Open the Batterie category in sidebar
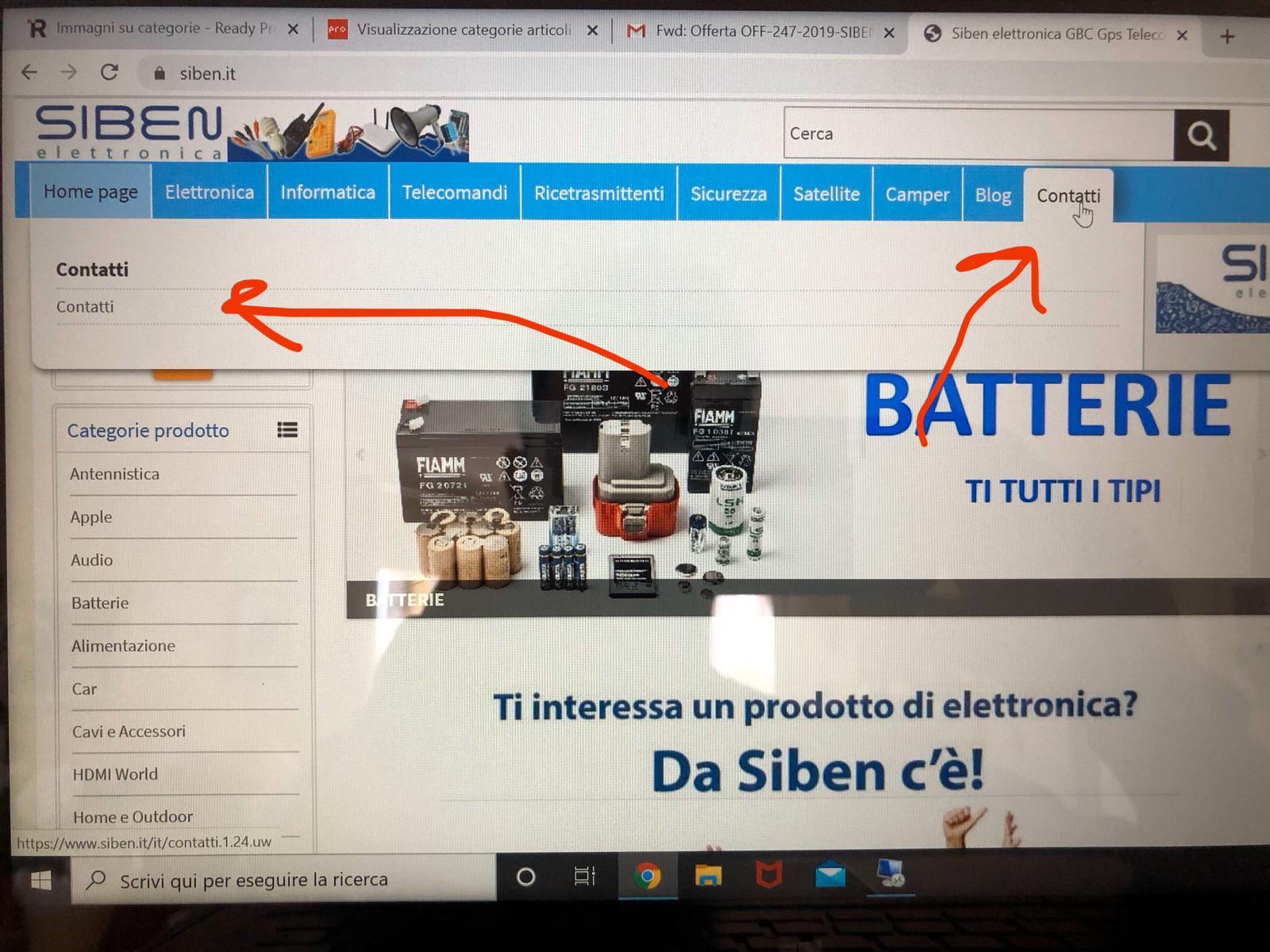This screenshot has height=952, width=1270. (100, 603)
